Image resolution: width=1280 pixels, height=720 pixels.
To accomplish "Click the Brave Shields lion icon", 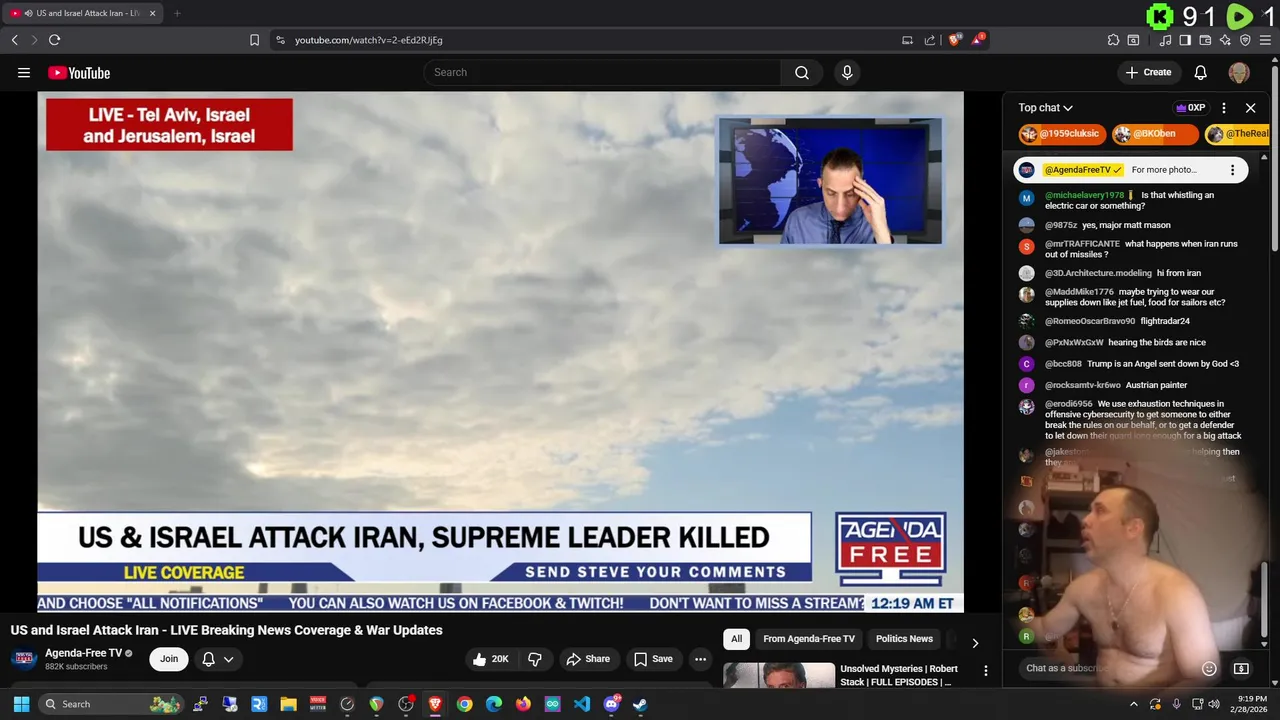I will (x=954, y=40).
